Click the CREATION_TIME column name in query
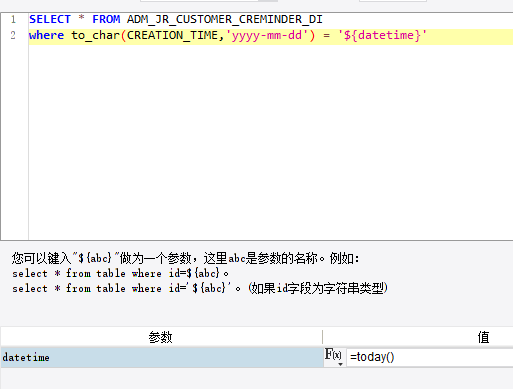 (x=172, y=35)
